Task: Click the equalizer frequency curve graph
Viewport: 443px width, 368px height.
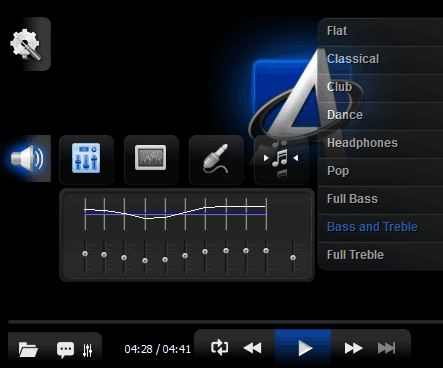Action: click(176, 214)
